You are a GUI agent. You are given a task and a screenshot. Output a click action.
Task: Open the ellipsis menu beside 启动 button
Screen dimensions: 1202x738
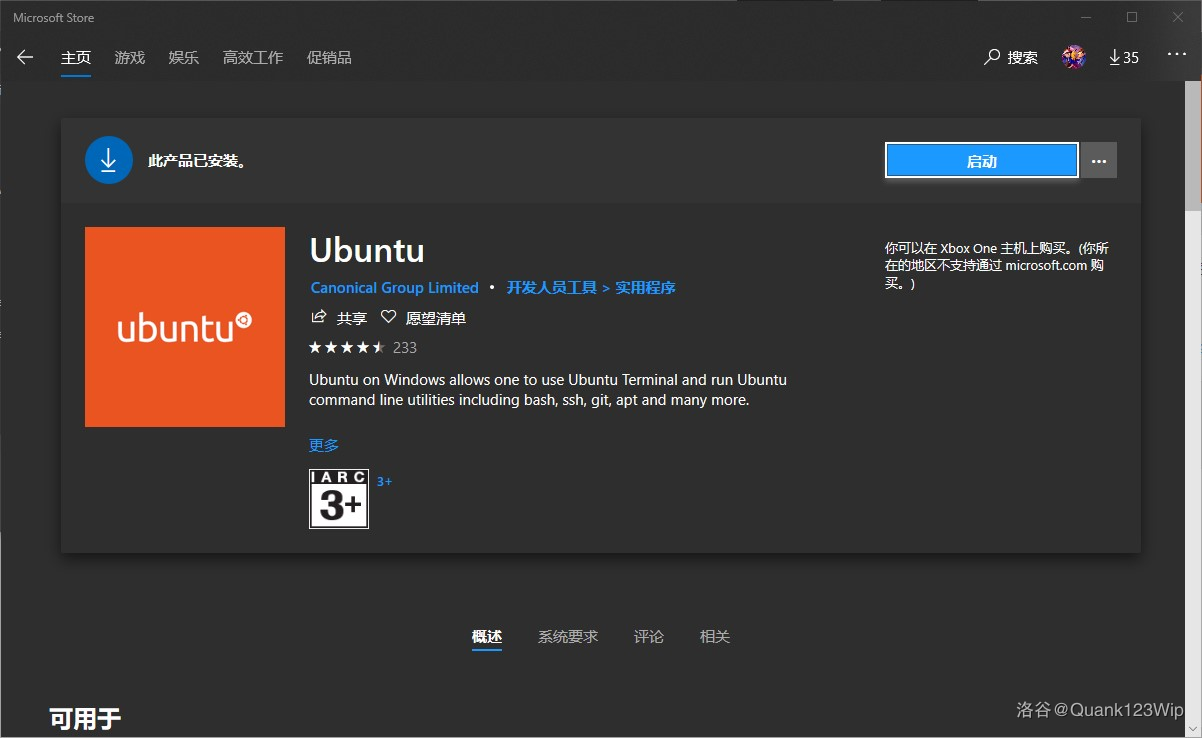click(x=1098, y=160)
